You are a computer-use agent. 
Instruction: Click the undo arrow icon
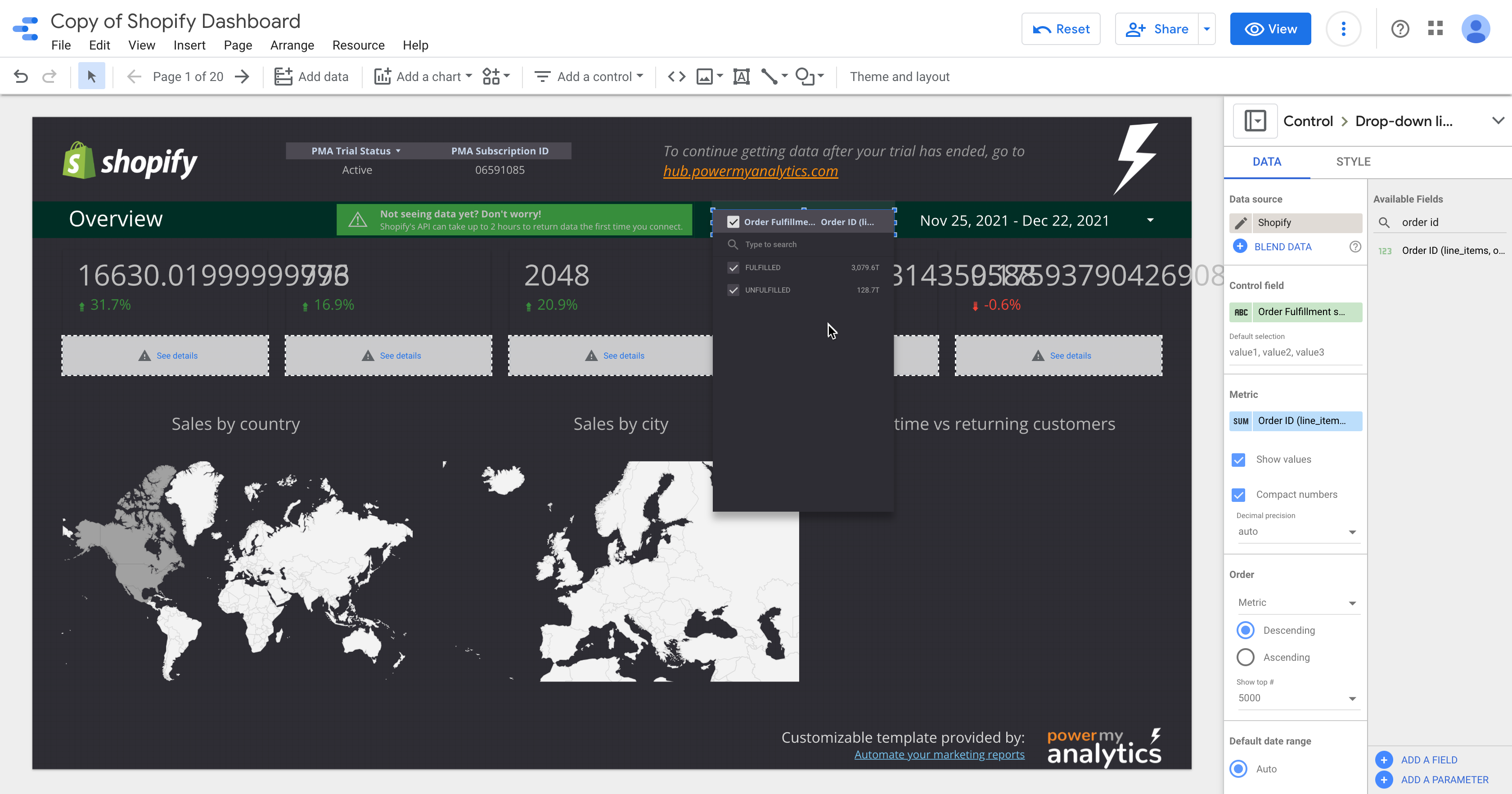[x=21, y=77]
